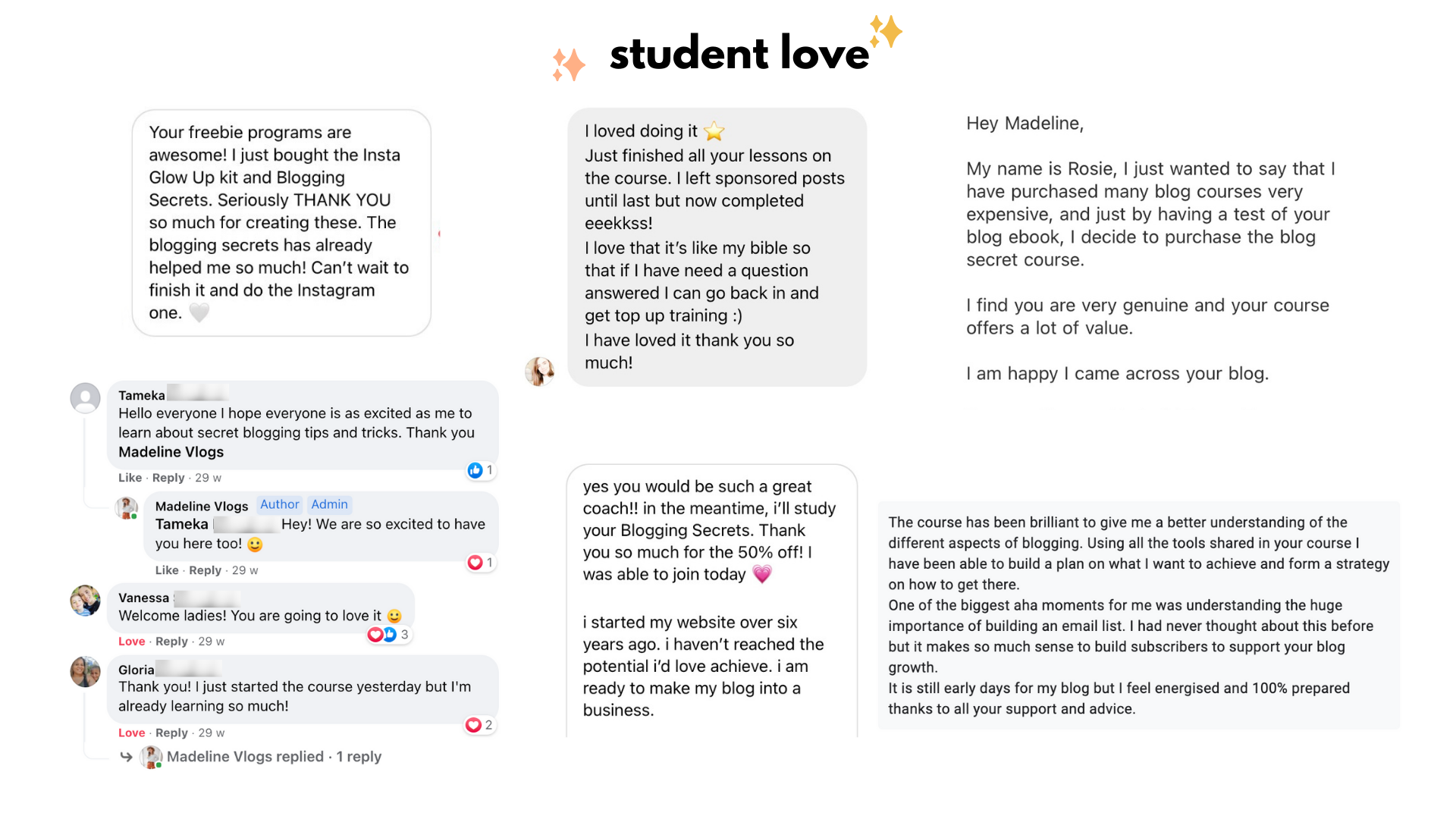The height and width of the screenshot is (819, 1456).
Task: Click the reply arrow icon beside Madeline Vlogs replied
Action: [127, 757]
